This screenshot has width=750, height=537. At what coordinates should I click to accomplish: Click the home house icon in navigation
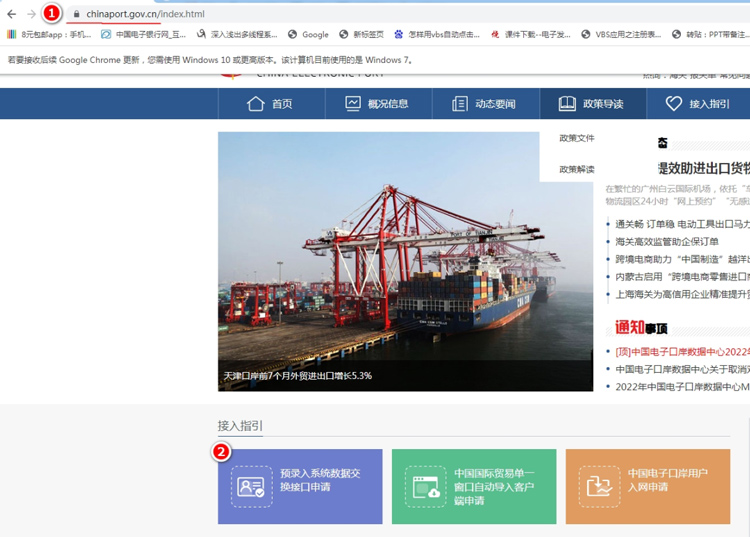(x=255, y=103)
